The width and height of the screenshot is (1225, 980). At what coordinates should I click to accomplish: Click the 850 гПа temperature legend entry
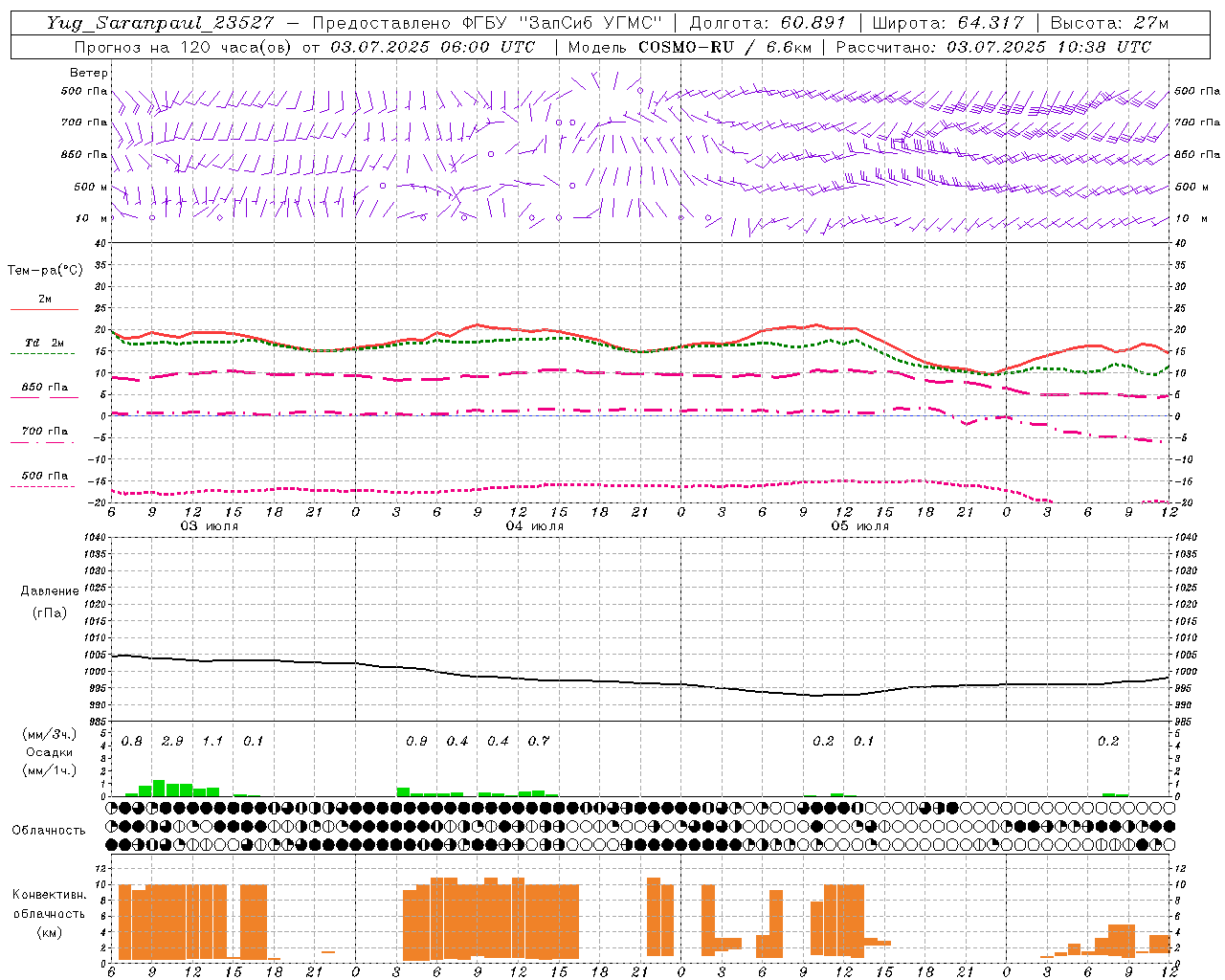(45, 388)
